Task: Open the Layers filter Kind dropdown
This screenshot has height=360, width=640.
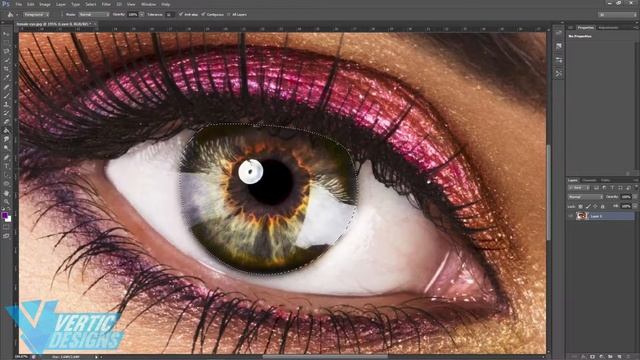Action: (579, 188)
